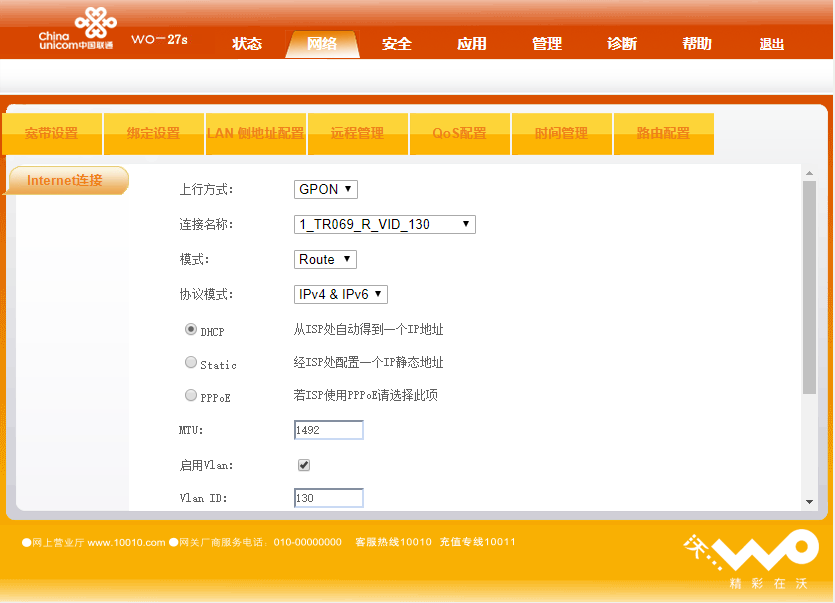Viewport: 835px width, 603px height.
Task: Select the Static radio button
Action: coord(191,362)
